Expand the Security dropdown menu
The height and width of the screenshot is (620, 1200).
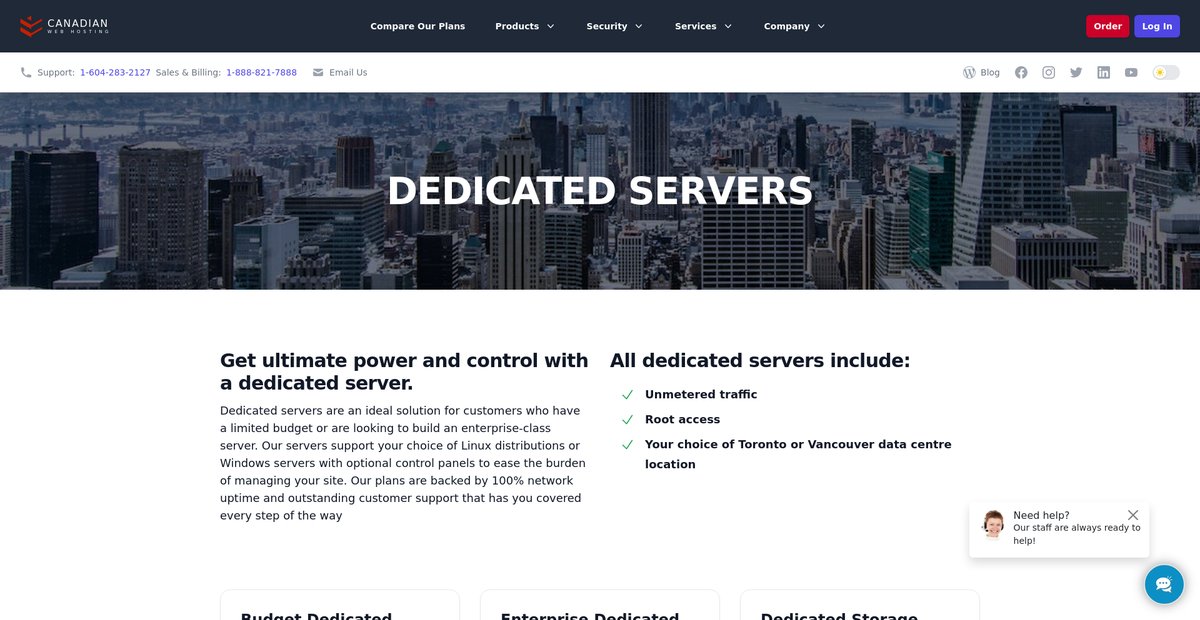615,26
